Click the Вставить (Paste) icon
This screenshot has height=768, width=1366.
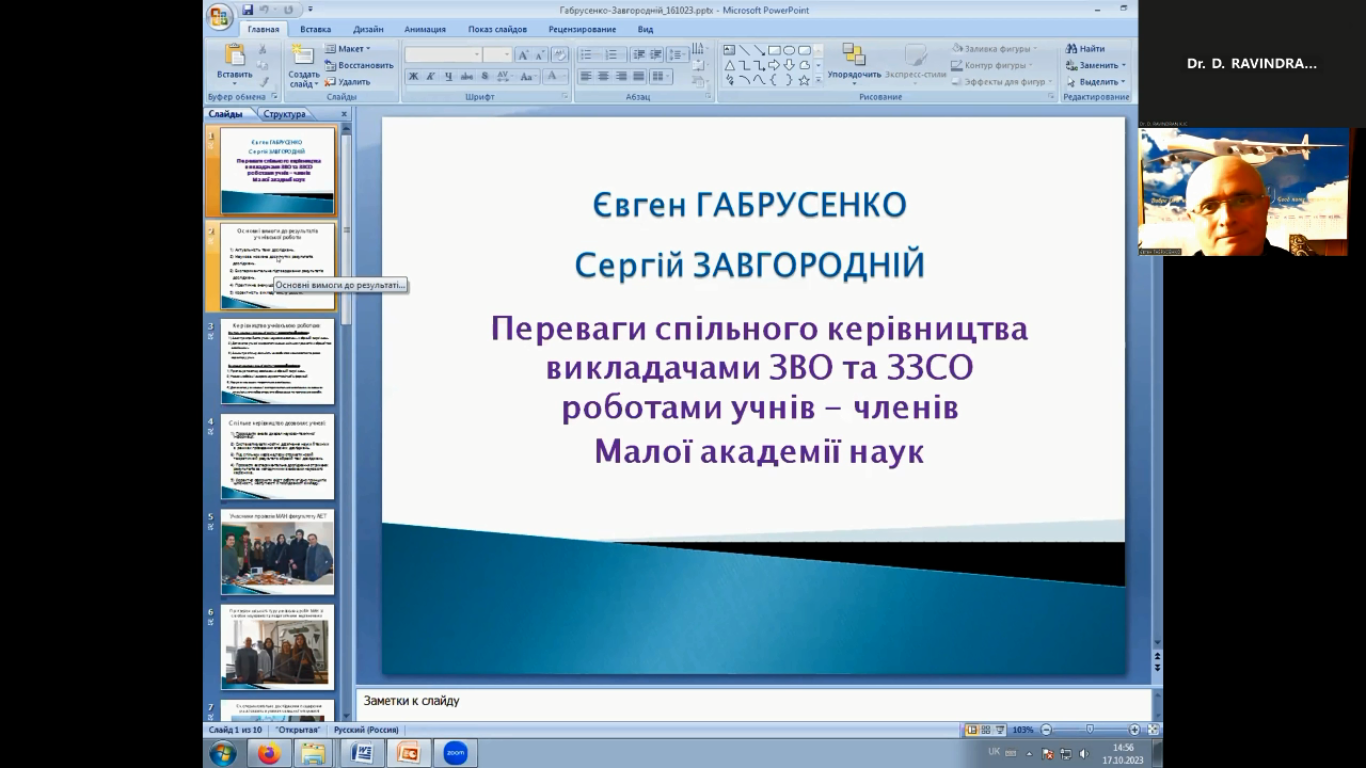point(235,58)
